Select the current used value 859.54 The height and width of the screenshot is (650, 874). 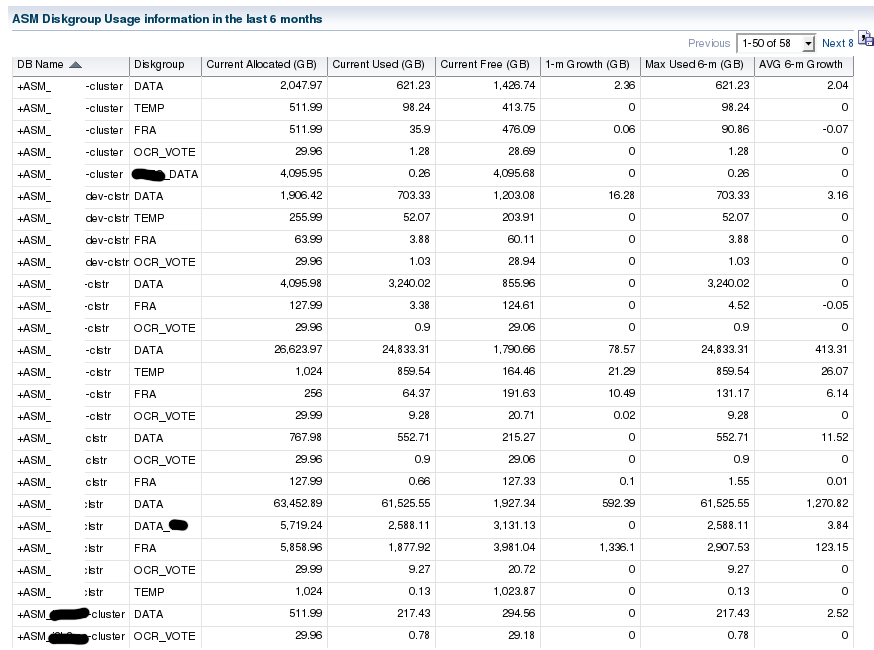414,371
